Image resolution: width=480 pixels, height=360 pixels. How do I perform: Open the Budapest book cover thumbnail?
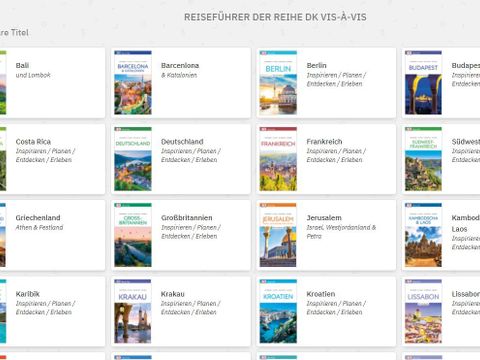tap(423, 83)
